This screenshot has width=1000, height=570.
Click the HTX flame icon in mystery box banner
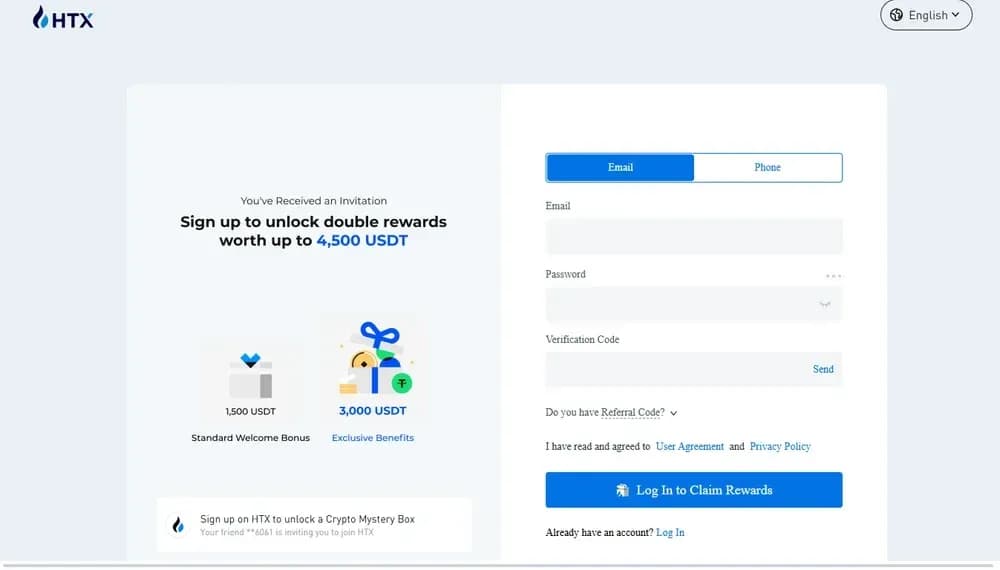click(x=178, y=525)
